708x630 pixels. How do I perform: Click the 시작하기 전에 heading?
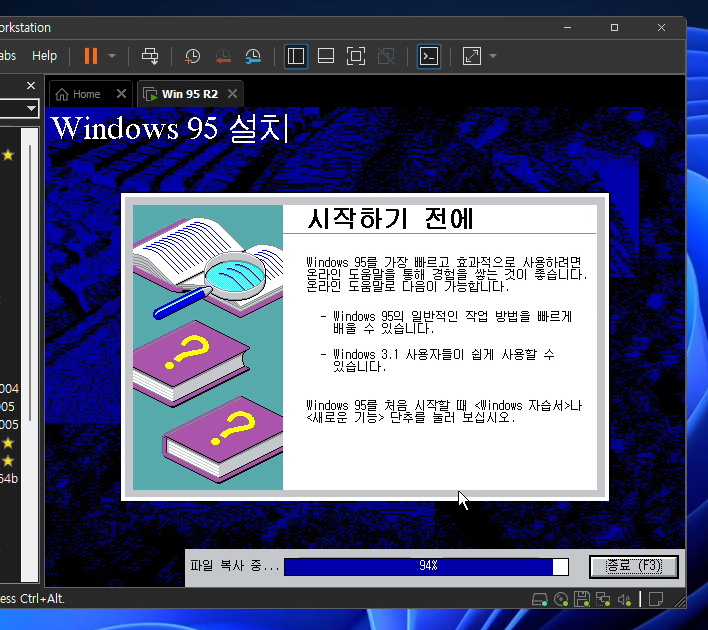[x=389, y=218]
